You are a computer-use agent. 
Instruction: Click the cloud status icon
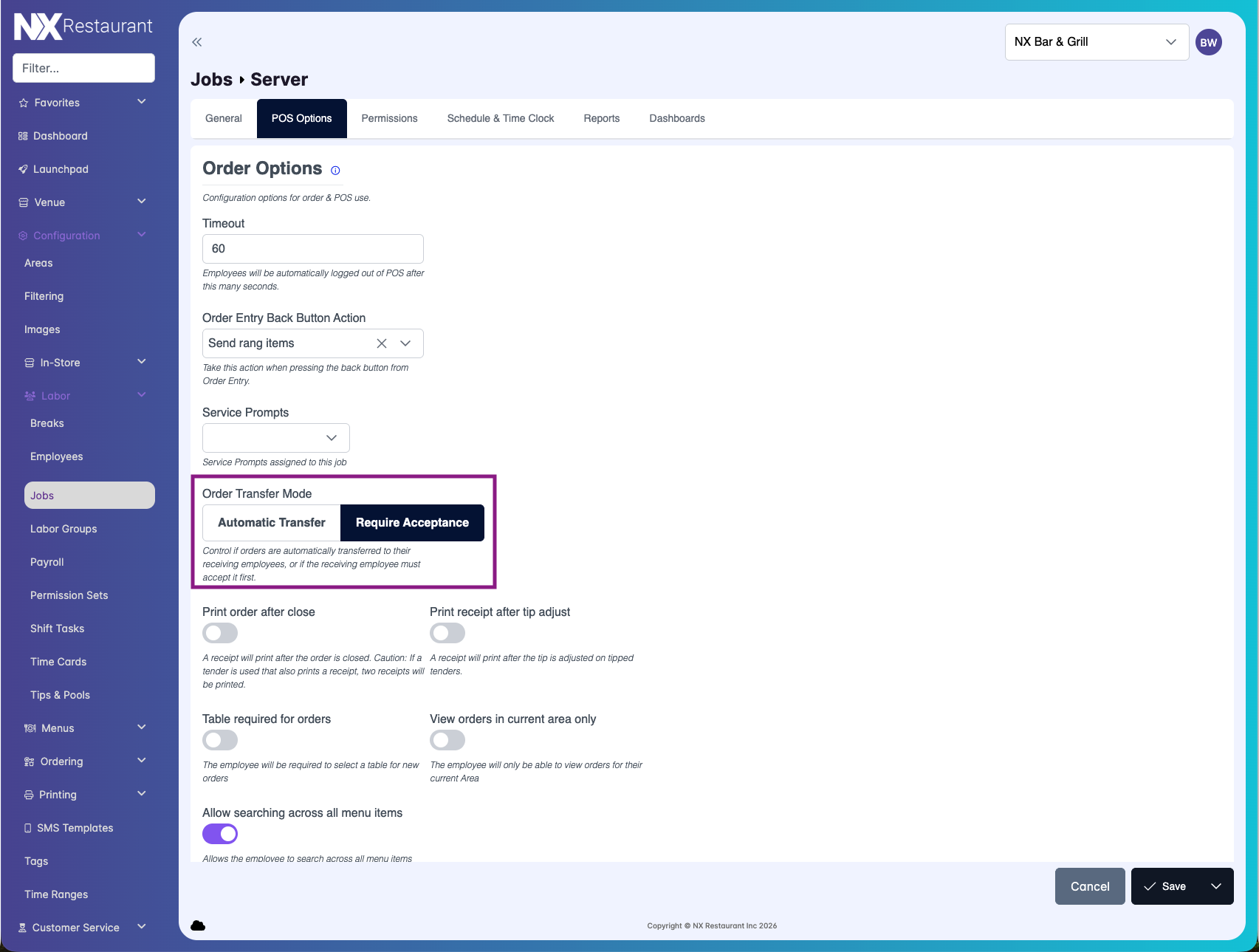[x=198, y=925]
